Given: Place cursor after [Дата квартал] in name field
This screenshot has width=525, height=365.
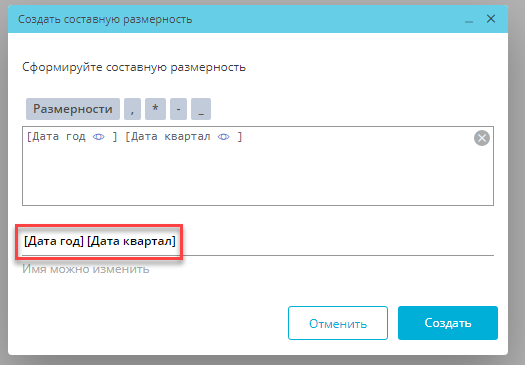Looking at the screenshot, I should pos(177,241).
